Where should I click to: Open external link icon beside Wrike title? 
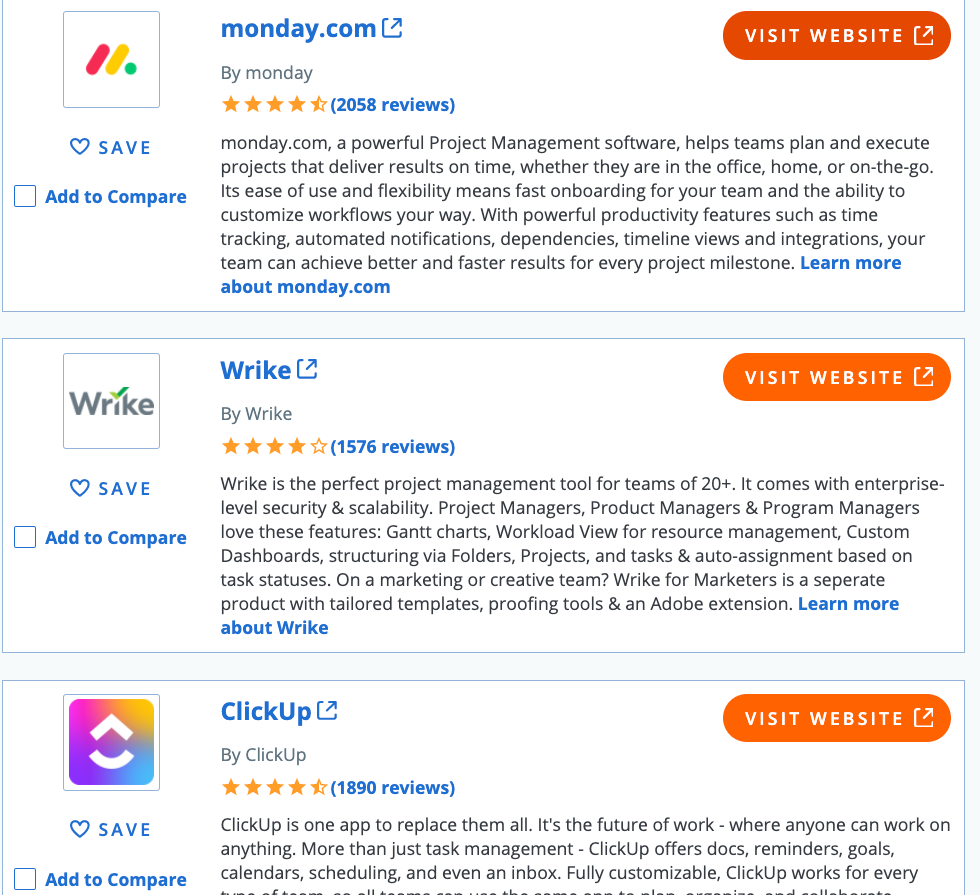point(307,369)
